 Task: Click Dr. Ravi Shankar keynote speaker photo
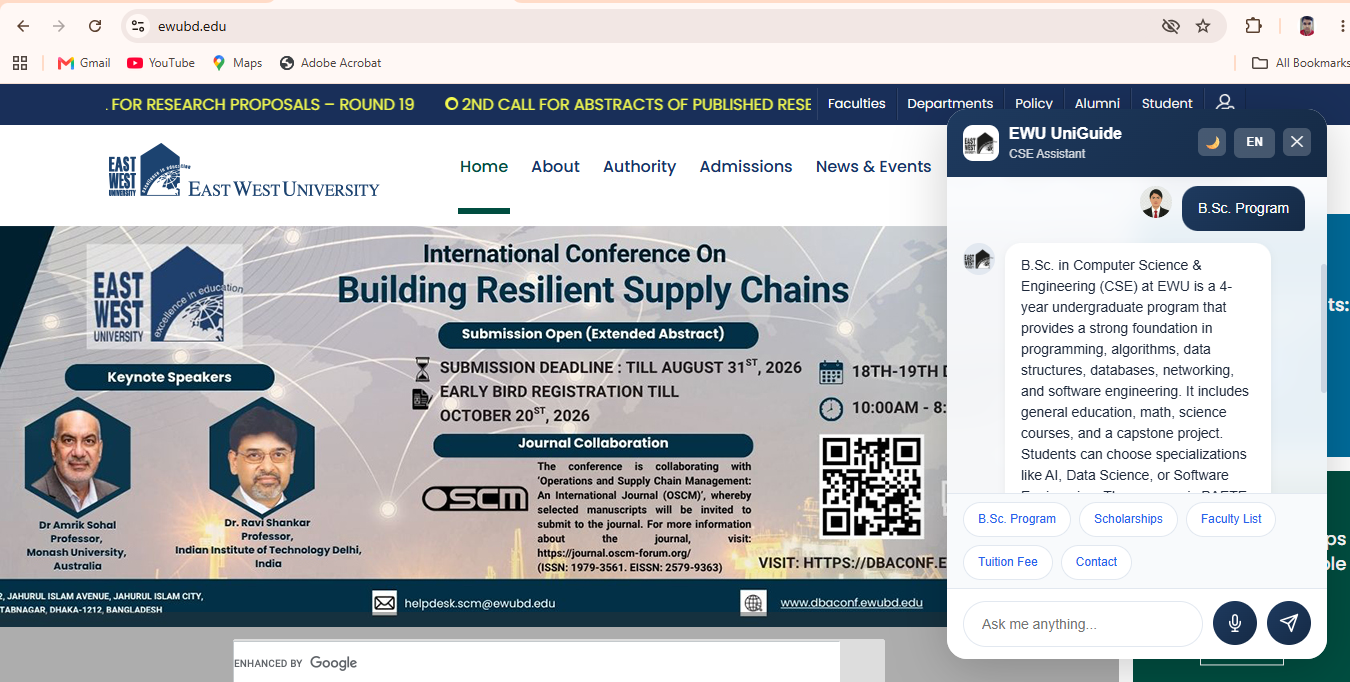[x=262, y=456]
